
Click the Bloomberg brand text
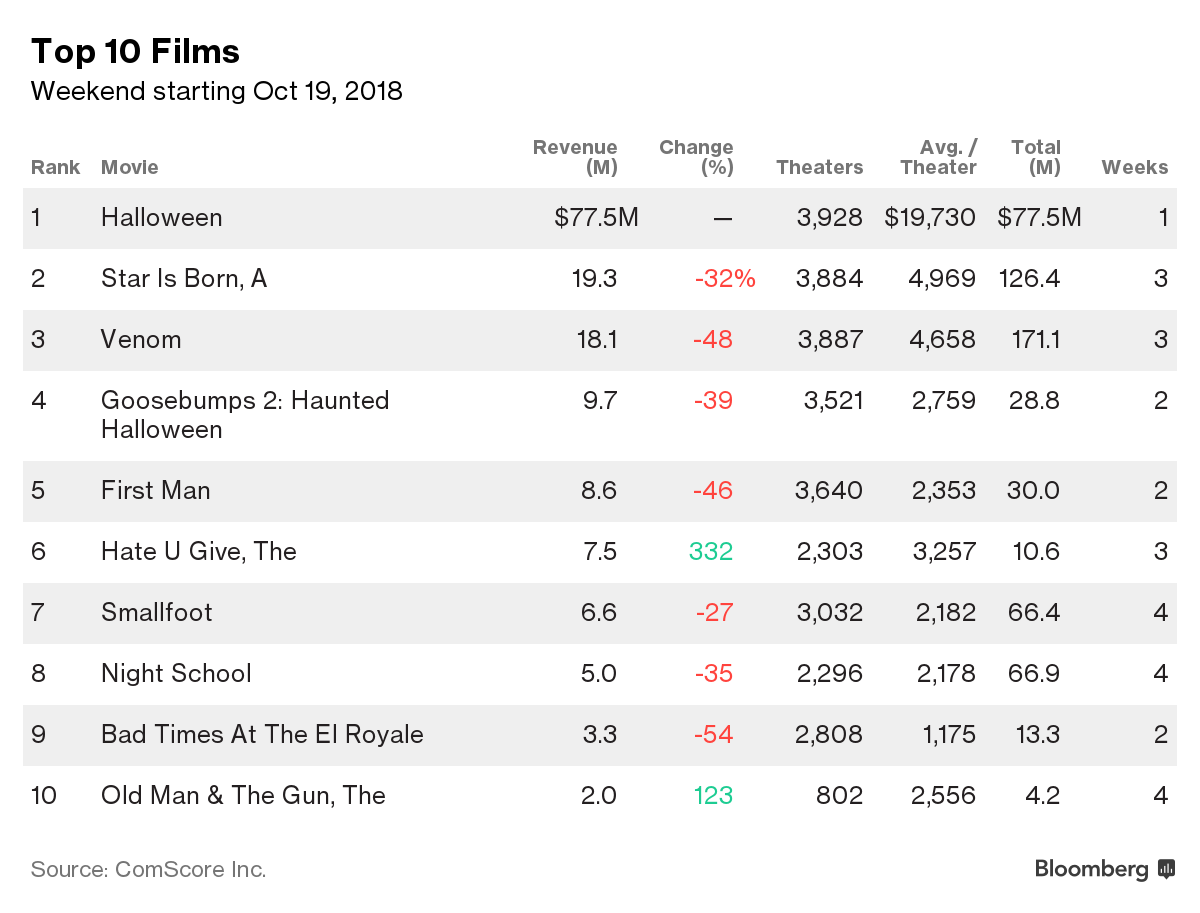1091,869
